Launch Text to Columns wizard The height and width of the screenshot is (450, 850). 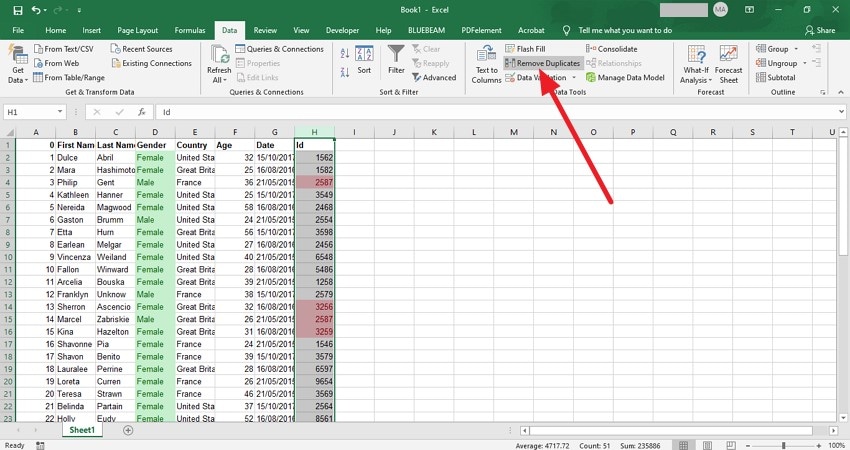click(x=486, y=65)
